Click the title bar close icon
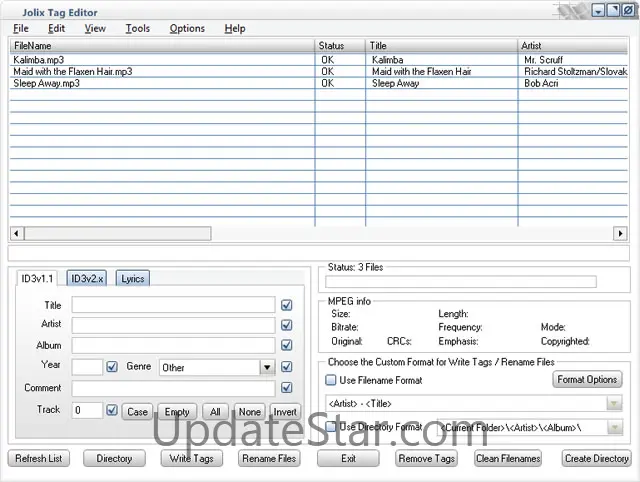640x482 pixels. [628, 11]
